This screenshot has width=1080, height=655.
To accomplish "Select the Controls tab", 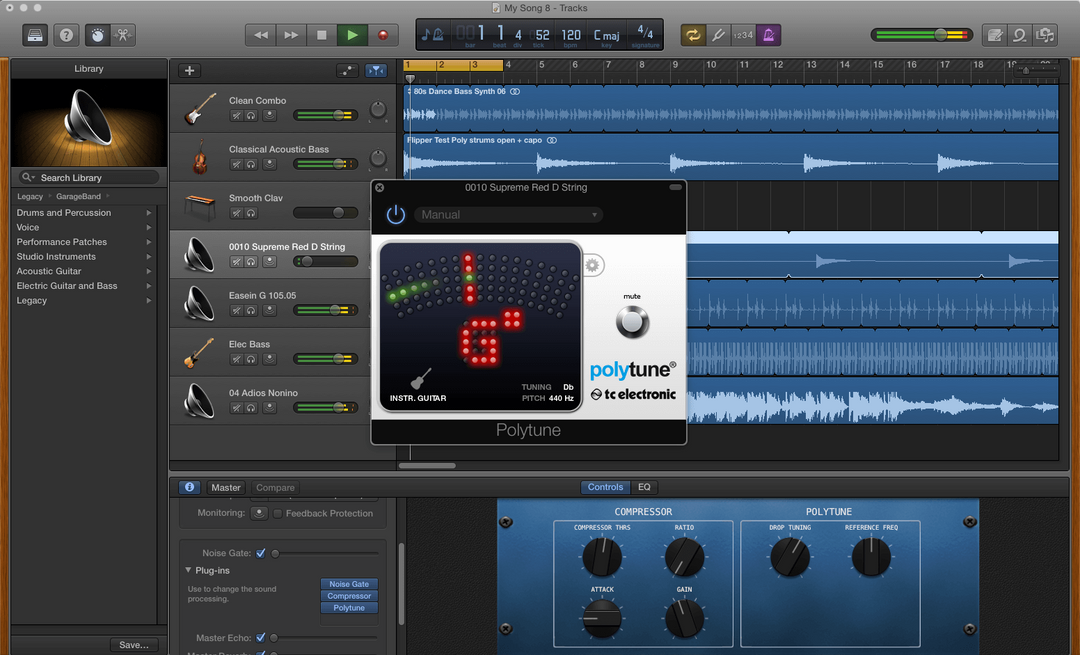I will click(605, 487).
